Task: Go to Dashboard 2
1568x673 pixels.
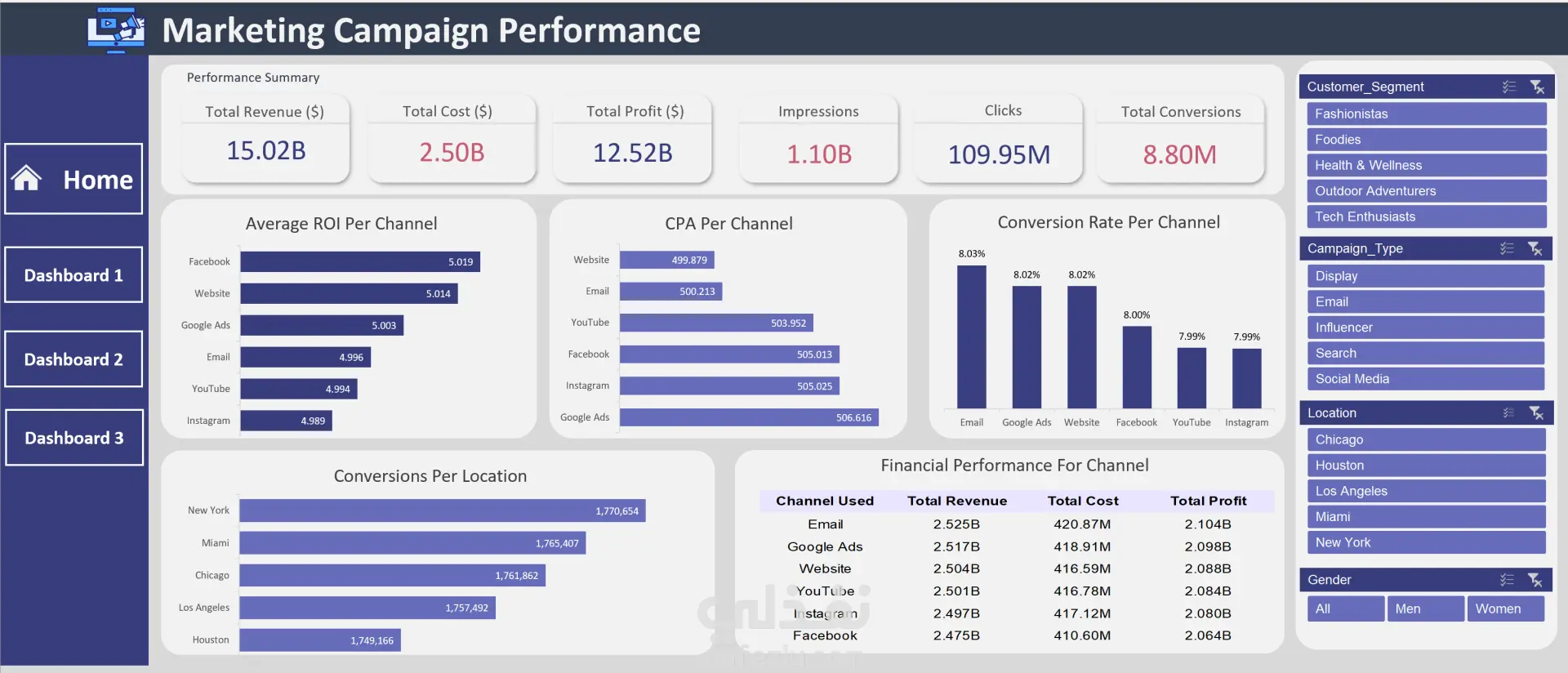Action: pos(73,359)
